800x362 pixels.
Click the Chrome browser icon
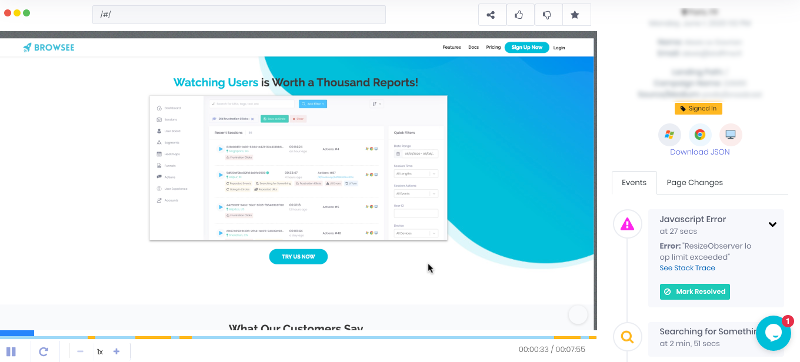click(x=700, y=135)
